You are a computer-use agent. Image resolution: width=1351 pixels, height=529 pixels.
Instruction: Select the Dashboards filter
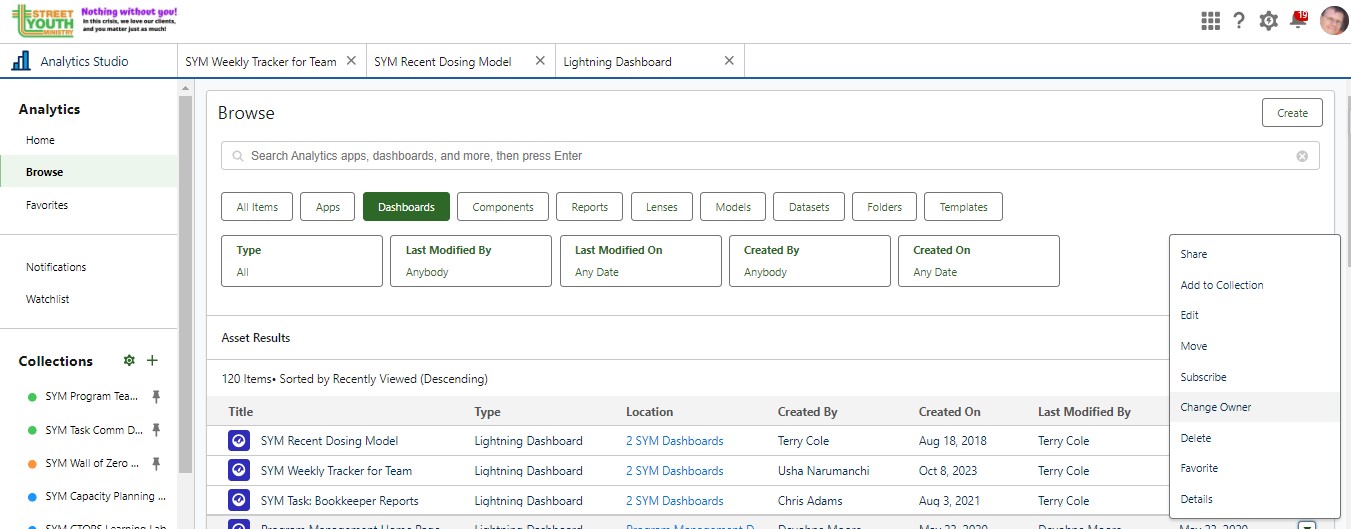point(406,207)
